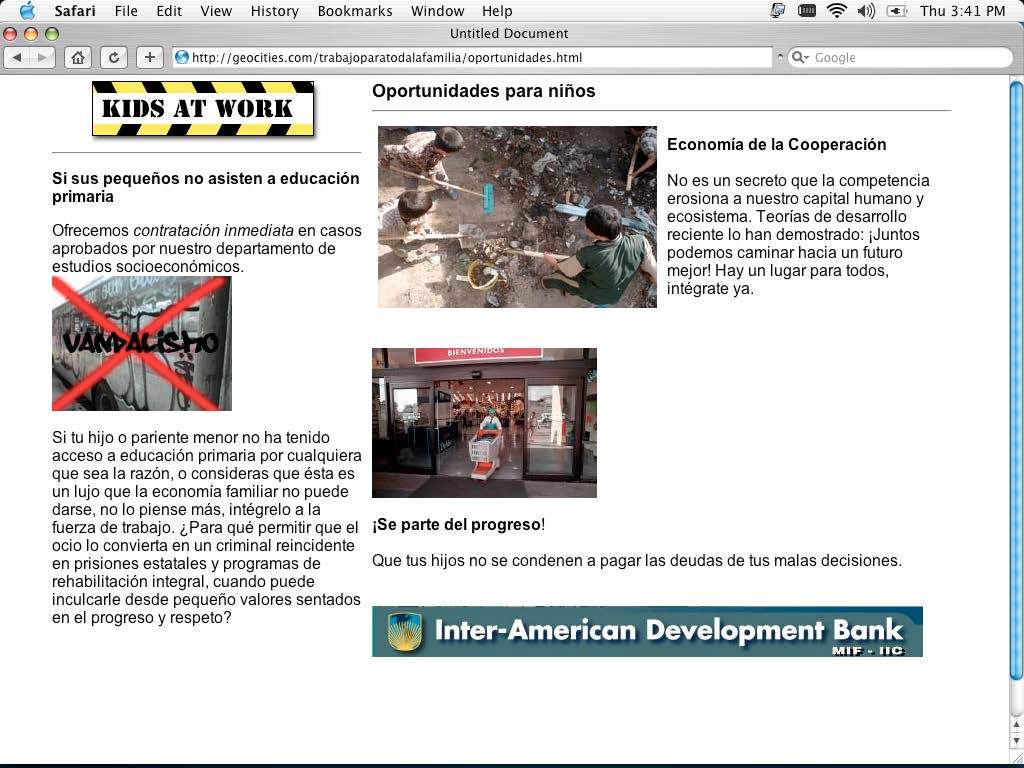This screenshot has width=1024, height=768.
Task: Click the heading "Oportunidades para niños"
Action: pos(484,91)
